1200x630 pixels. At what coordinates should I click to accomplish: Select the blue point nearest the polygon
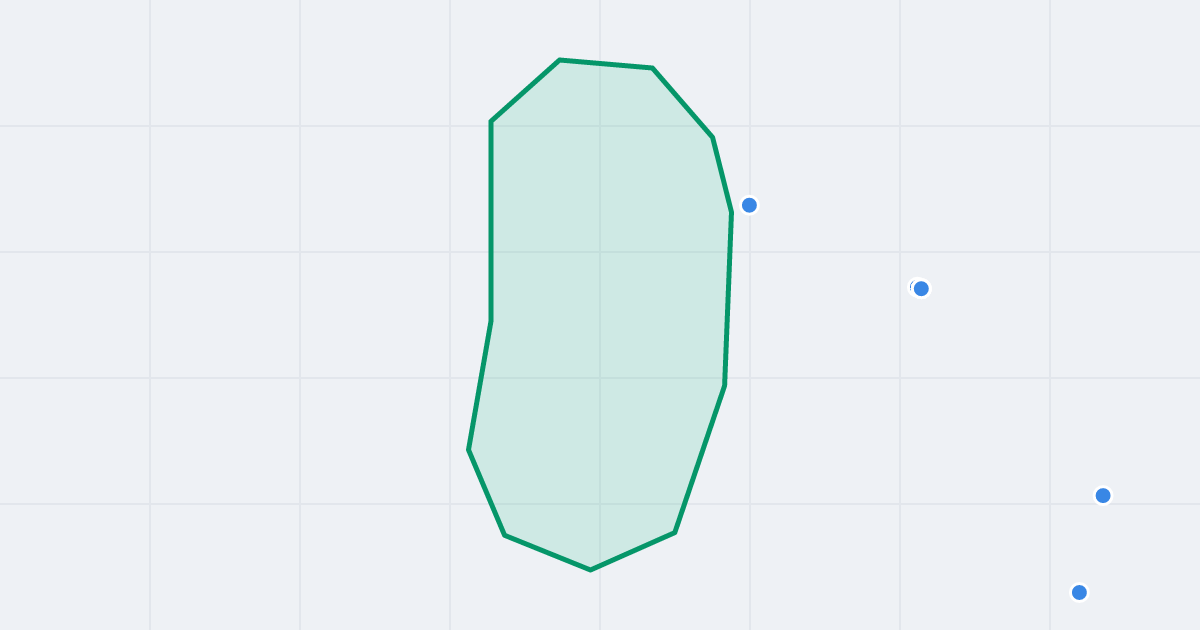(x=749, y=205)
